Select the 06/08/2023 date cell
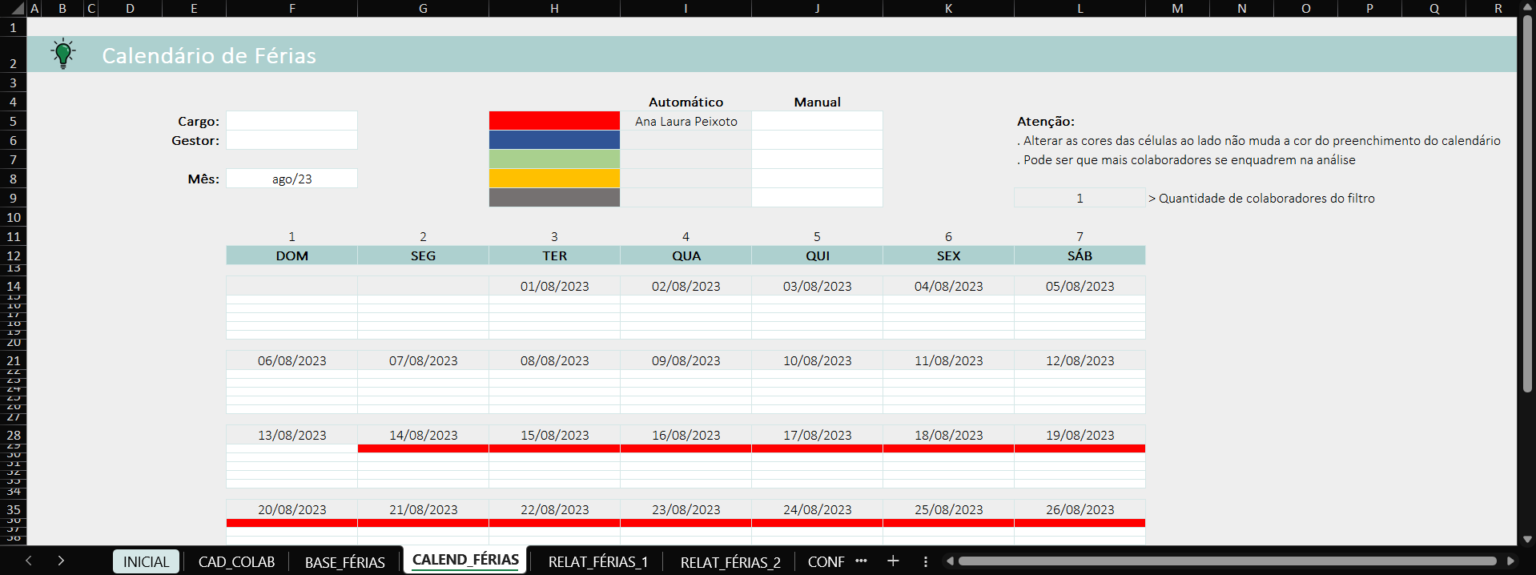The width and height of the screenshot is (1536, 575). coord(291,360)
